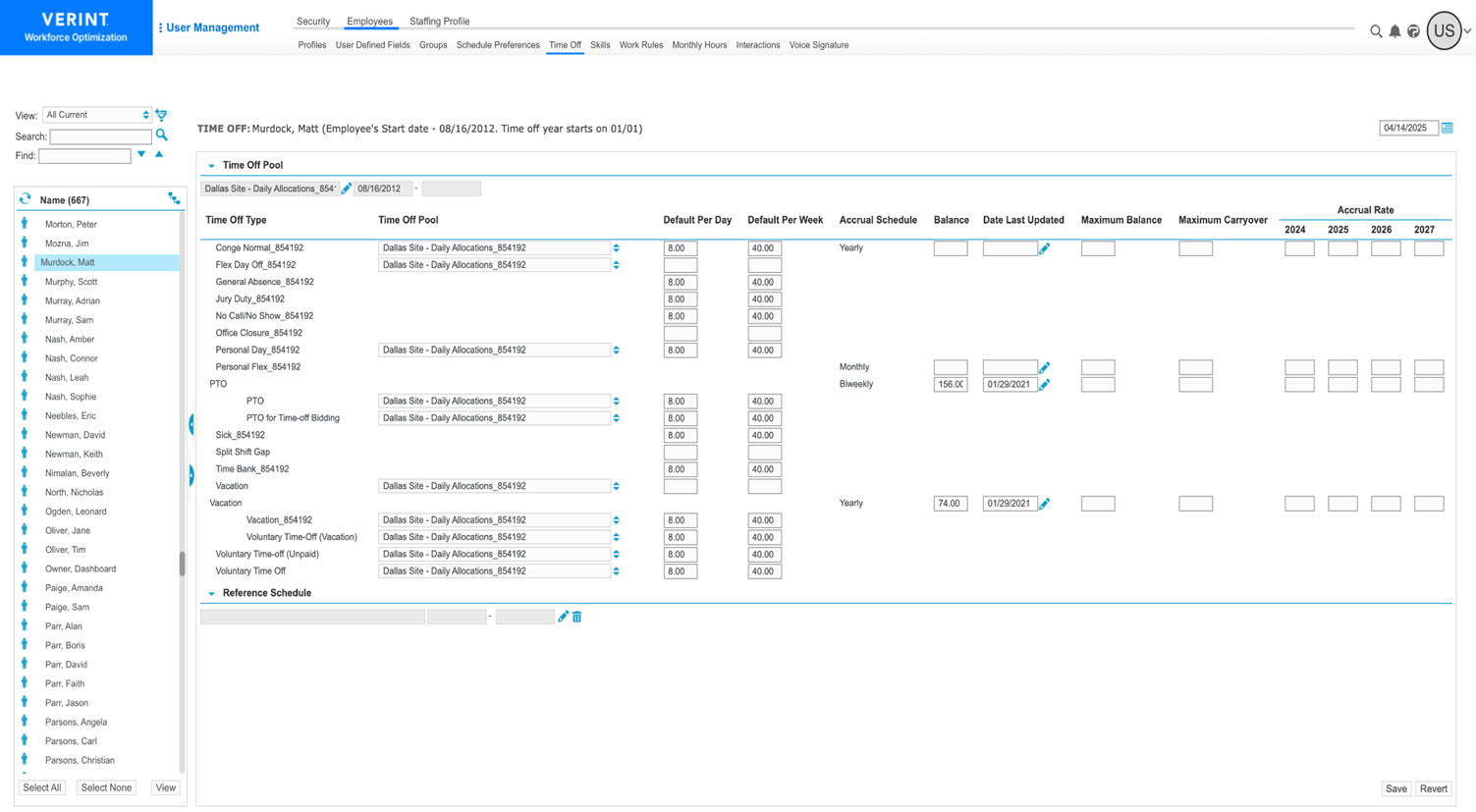
Task: Revert the time off changes
Action: point(1433,789)
